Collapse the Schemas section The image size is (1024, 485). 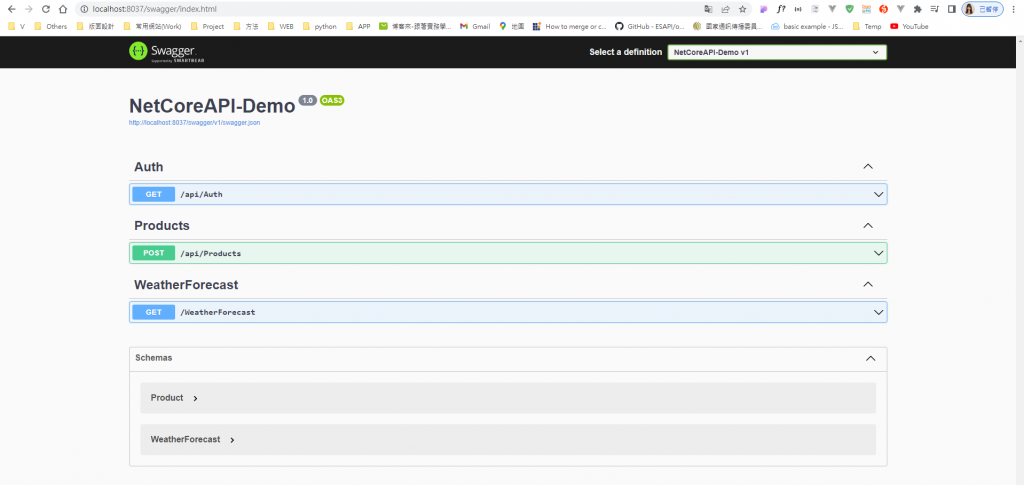point(870,358)
